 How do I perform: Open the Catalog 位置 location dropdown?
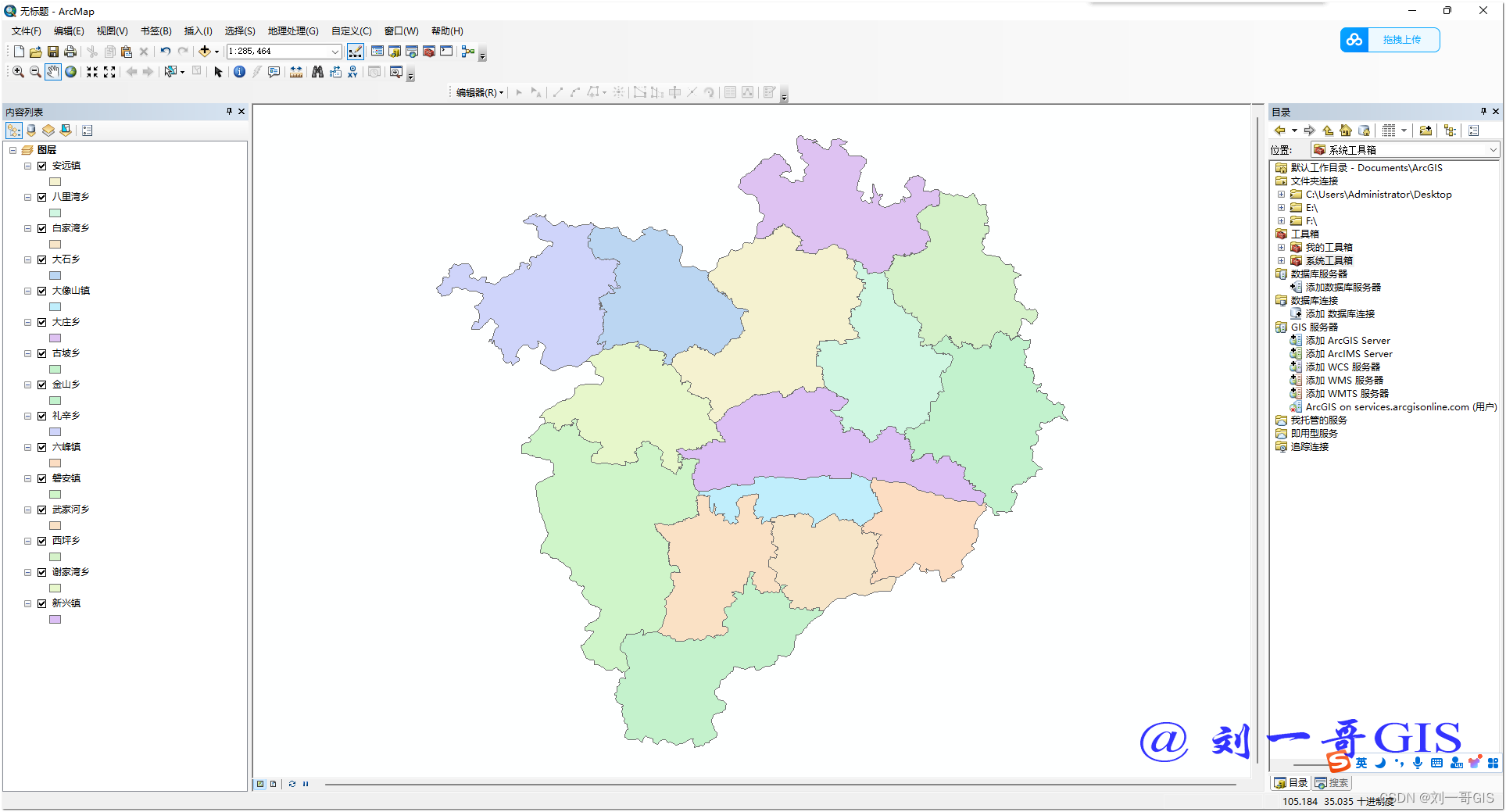tap(1493, 149)
